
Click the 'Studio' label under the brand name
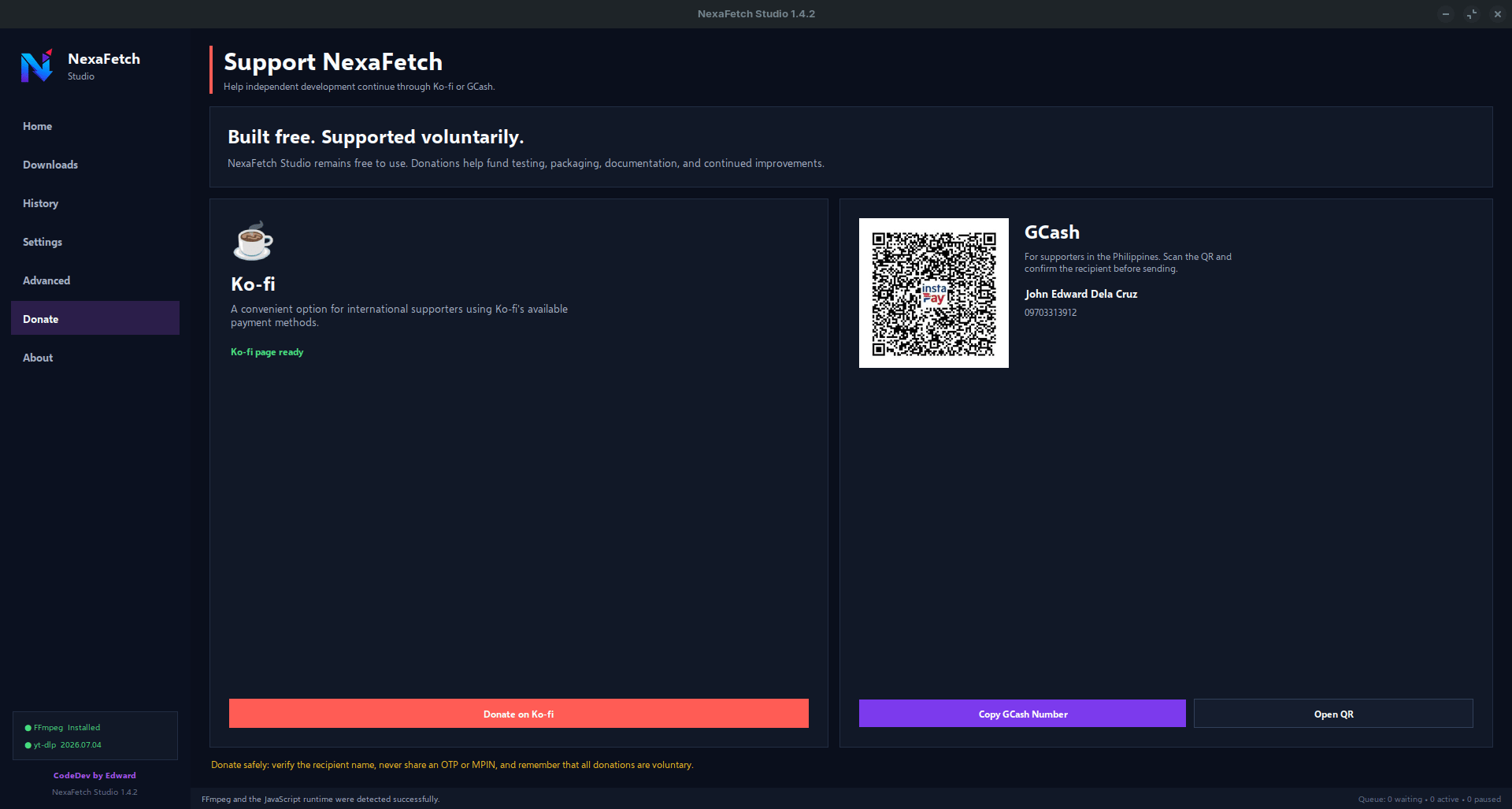point(81,76)
